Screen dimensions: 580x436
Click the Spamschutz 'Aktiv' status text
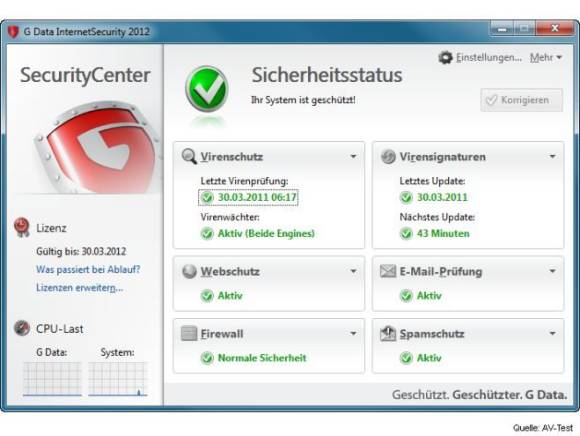pos(429,358)
